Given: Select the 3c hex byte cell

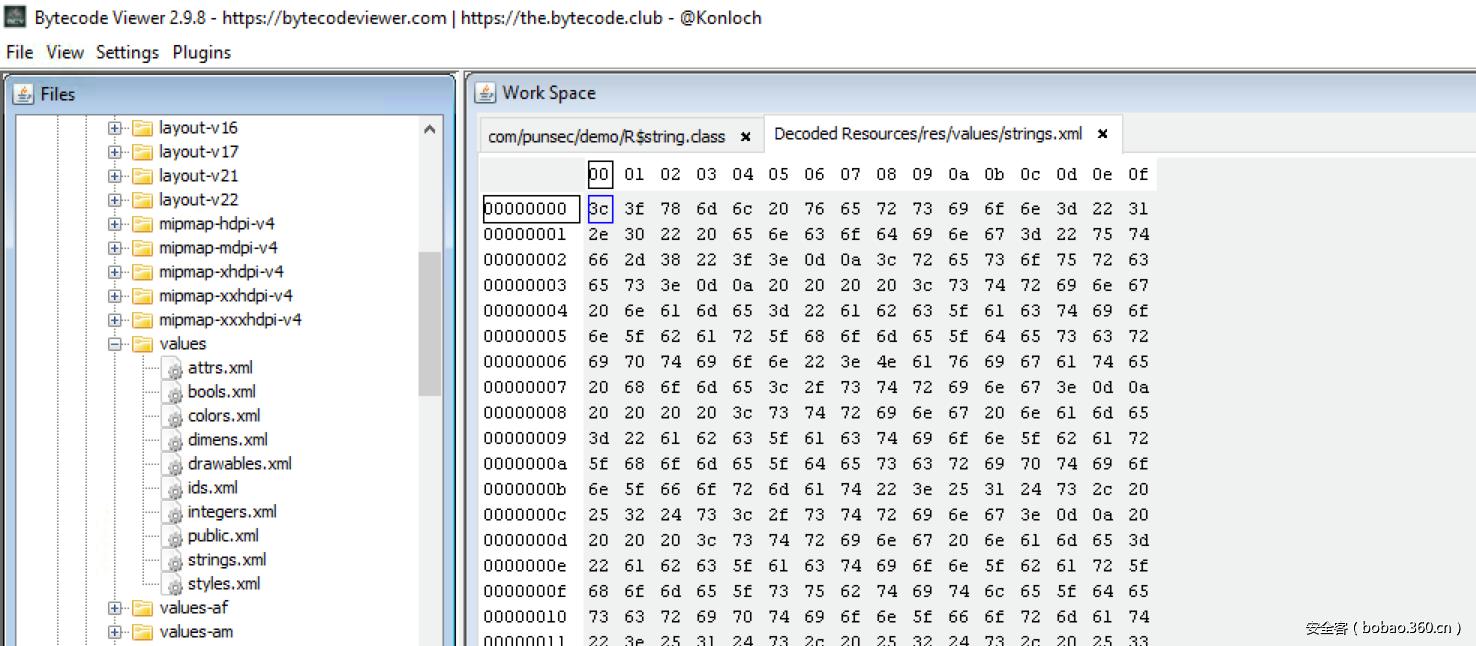Looking at the screenshot, I should (x=599, y=209).
